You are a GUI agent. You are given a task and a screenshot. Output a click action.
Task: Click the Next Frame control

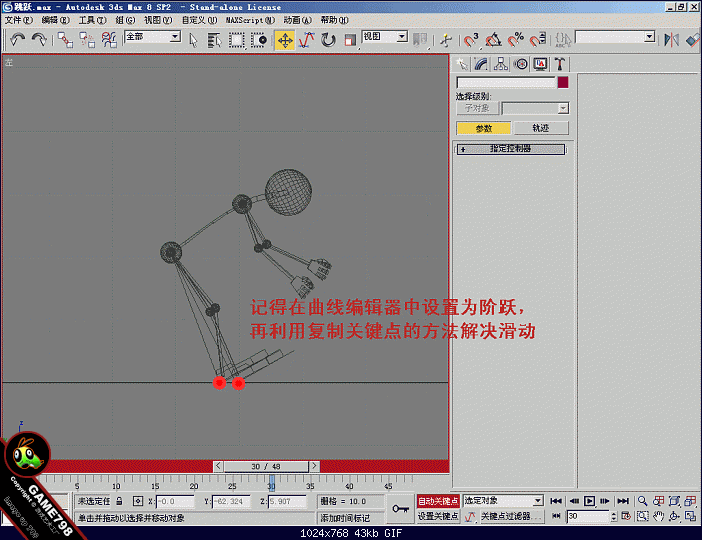pyautogui.click(x=605, y=501)
